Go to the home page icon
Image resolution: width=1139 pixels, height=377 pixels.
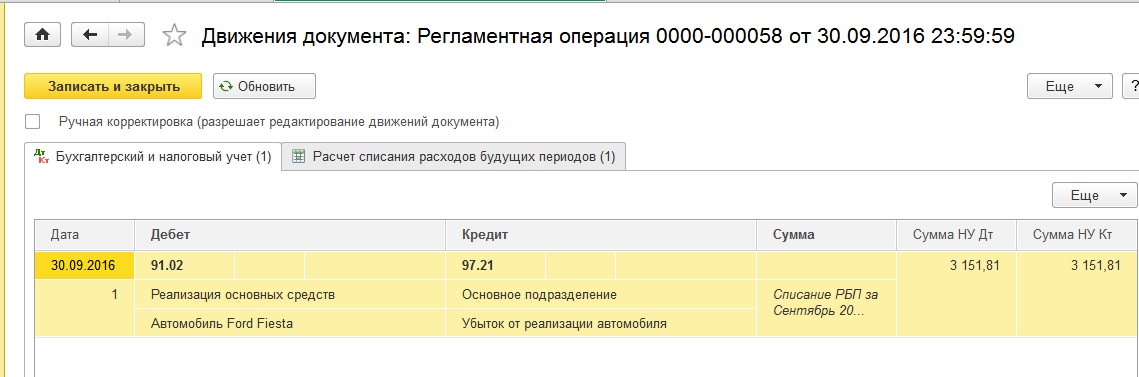coord(42,35)
